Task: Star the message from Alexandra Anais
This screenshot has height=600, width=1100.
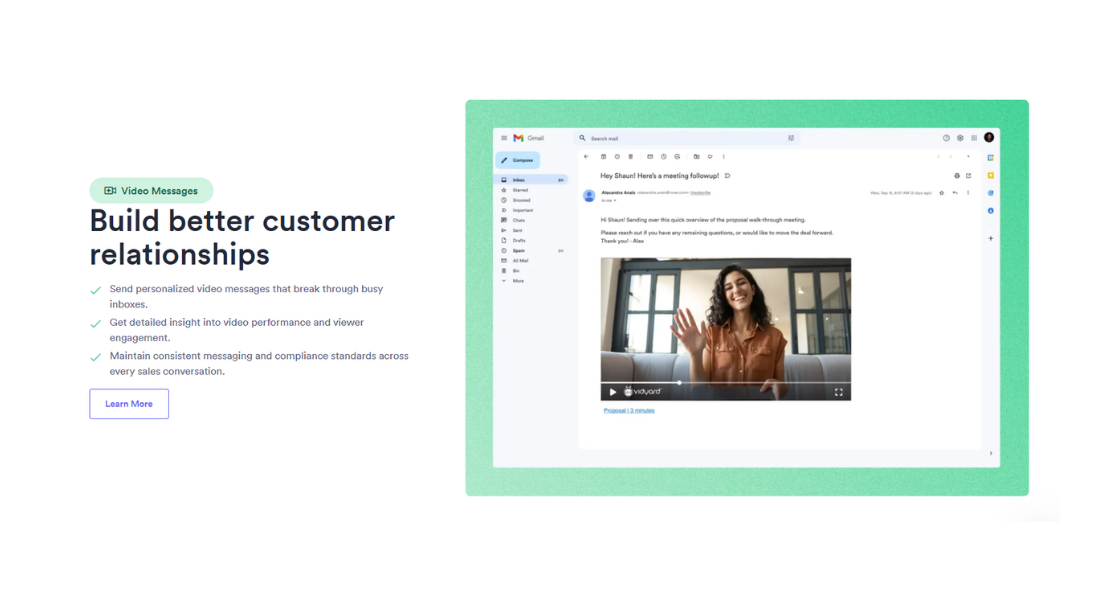Action: [x=941, y=192]
